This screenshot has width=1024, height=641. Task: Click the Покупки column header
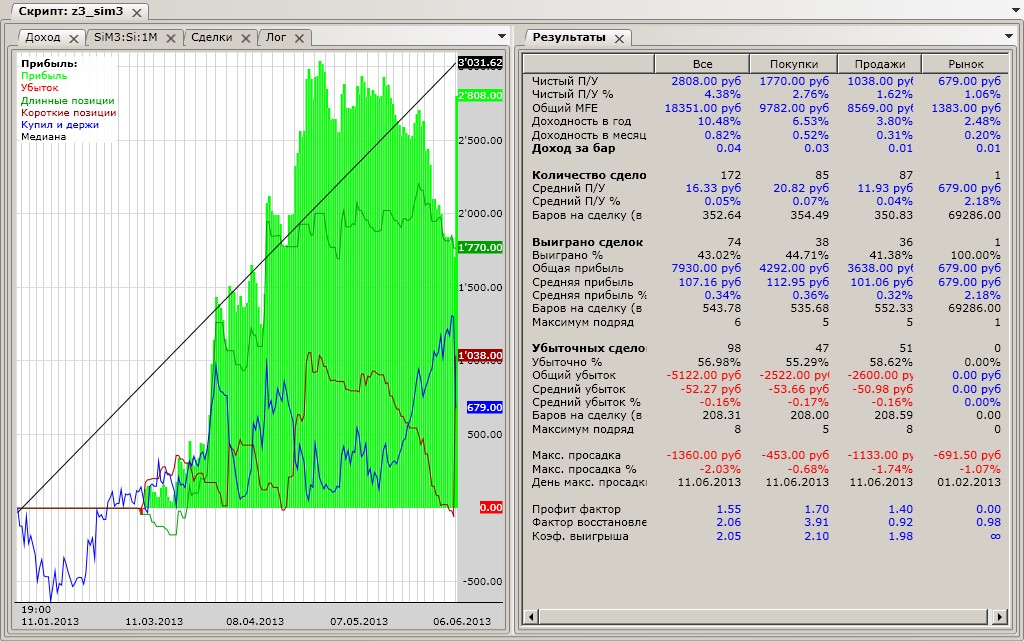pos(790,63)
